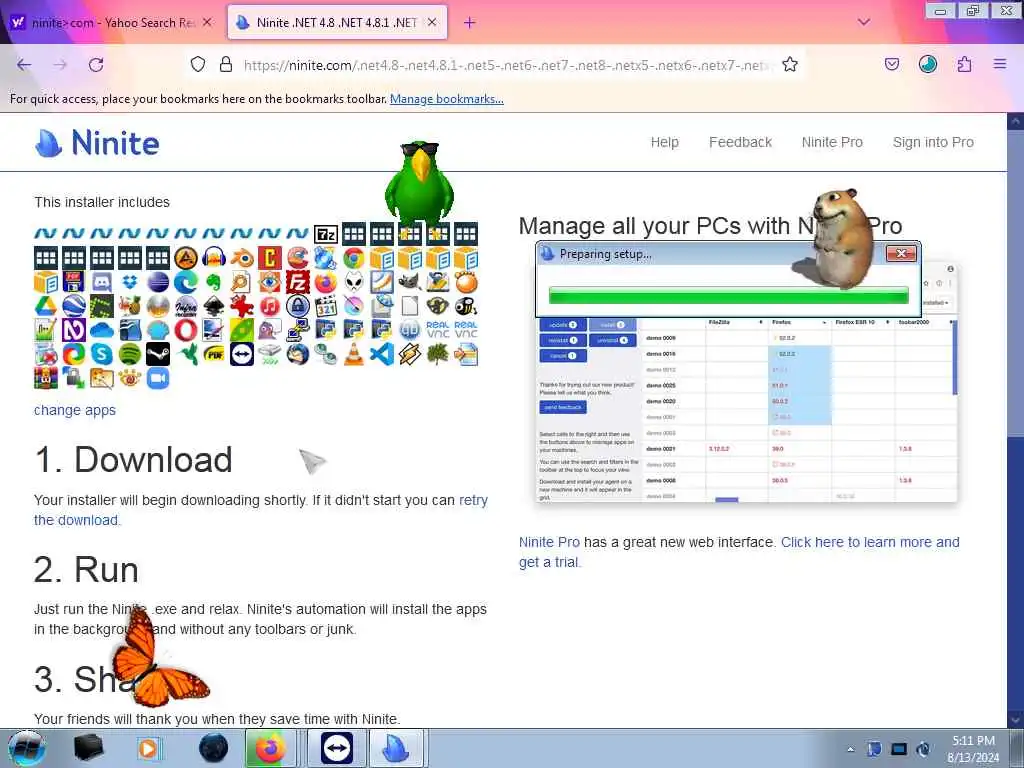
Task: Go back using the browser back arrow
Action: 24,64
